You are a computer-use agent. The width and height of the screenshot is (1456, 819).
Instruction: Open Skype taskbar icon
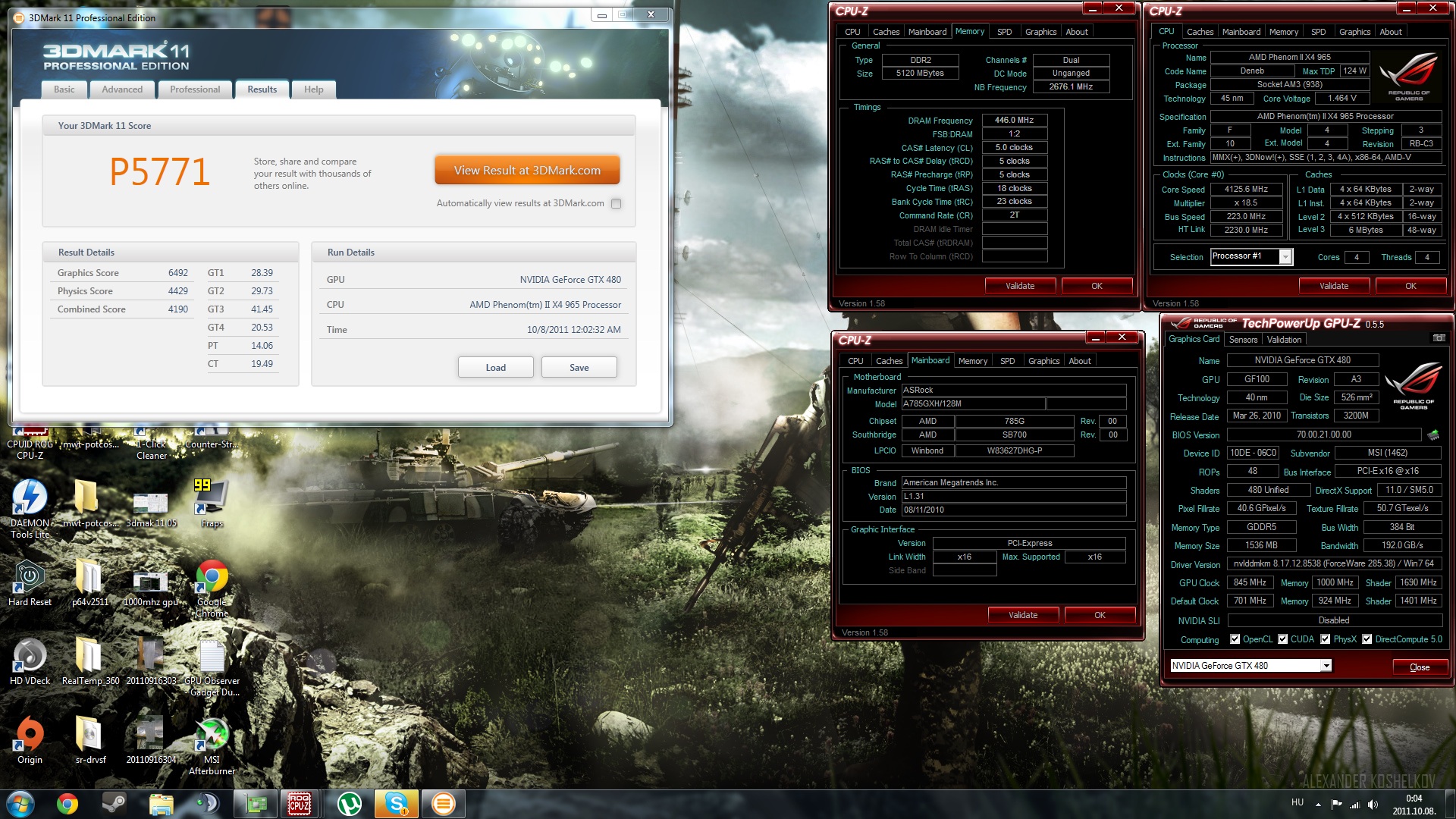point(397,803)
